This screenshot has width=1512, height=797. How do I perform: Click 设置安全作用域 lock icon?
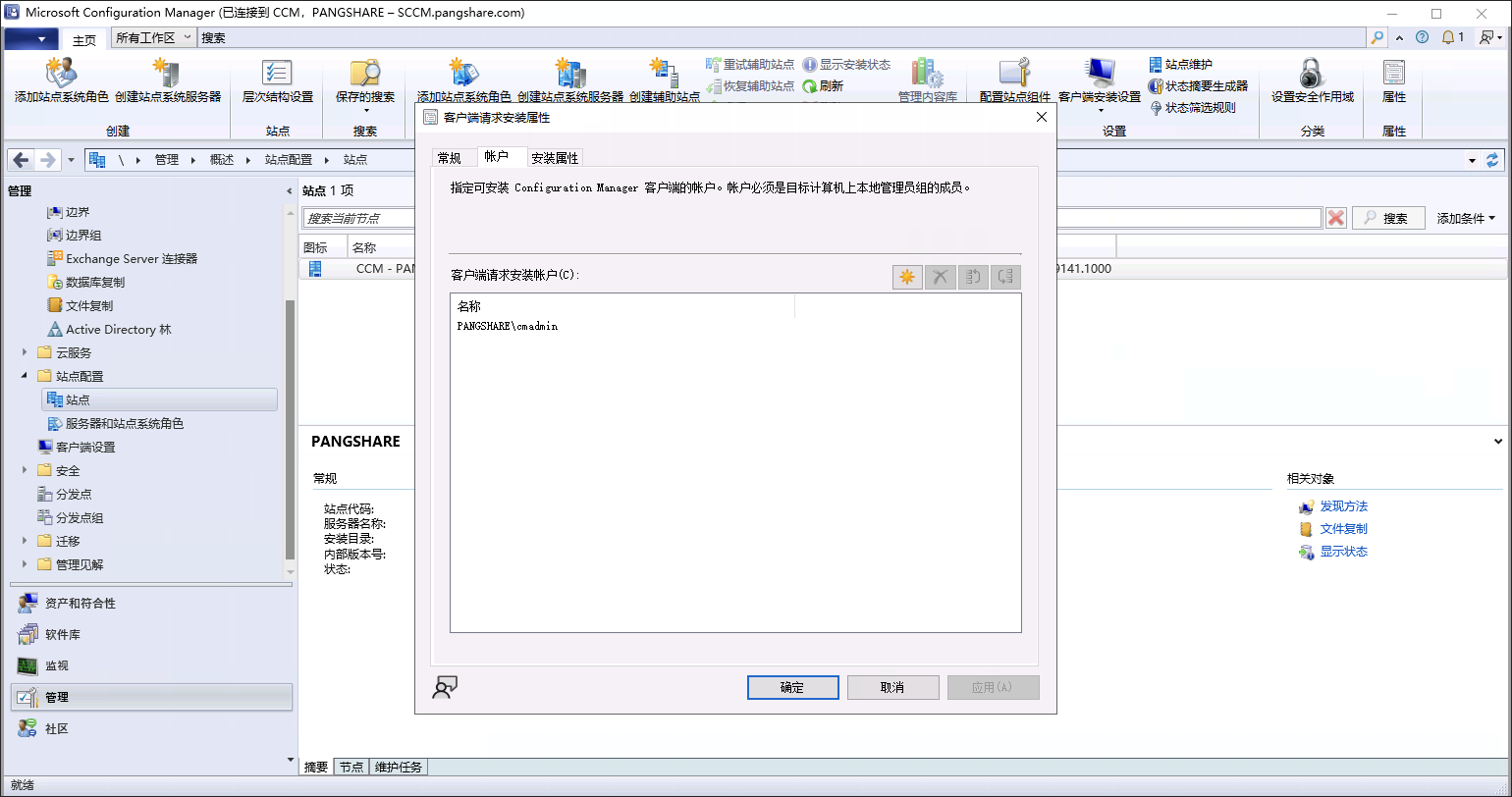coord(1312,73)
